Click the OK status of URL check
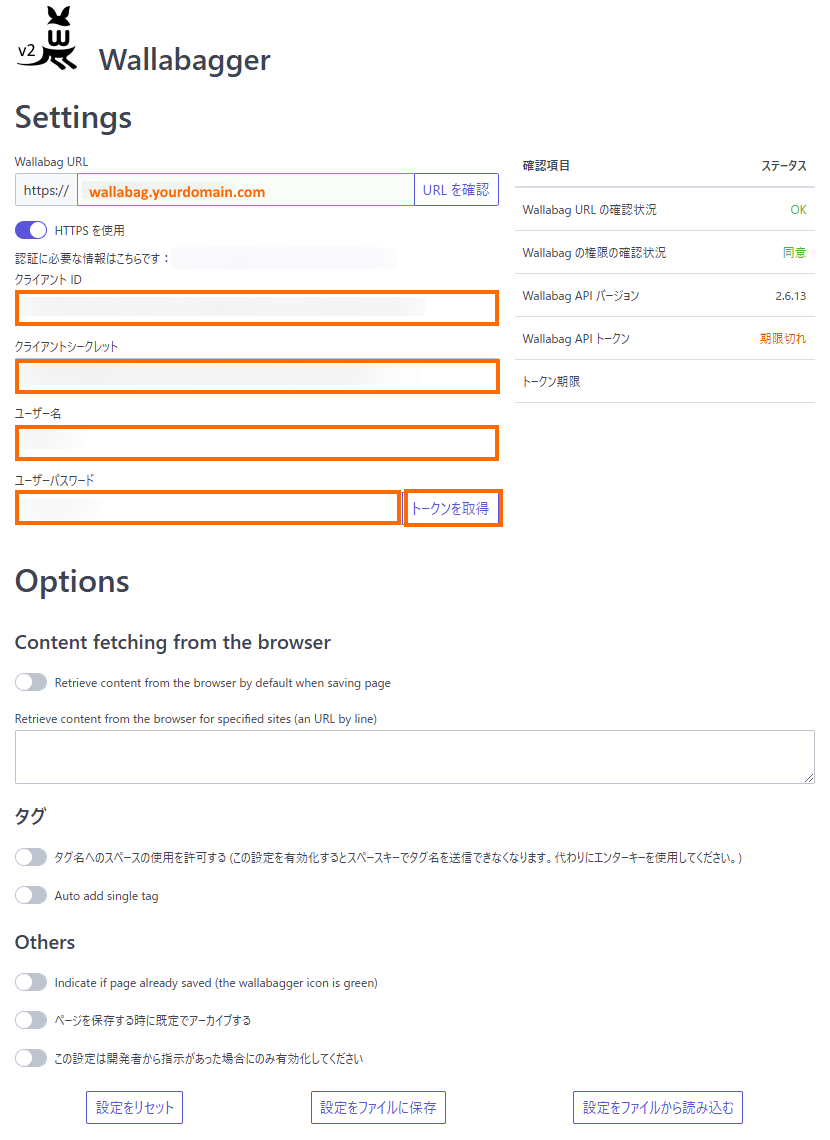 tap(798, 209)
